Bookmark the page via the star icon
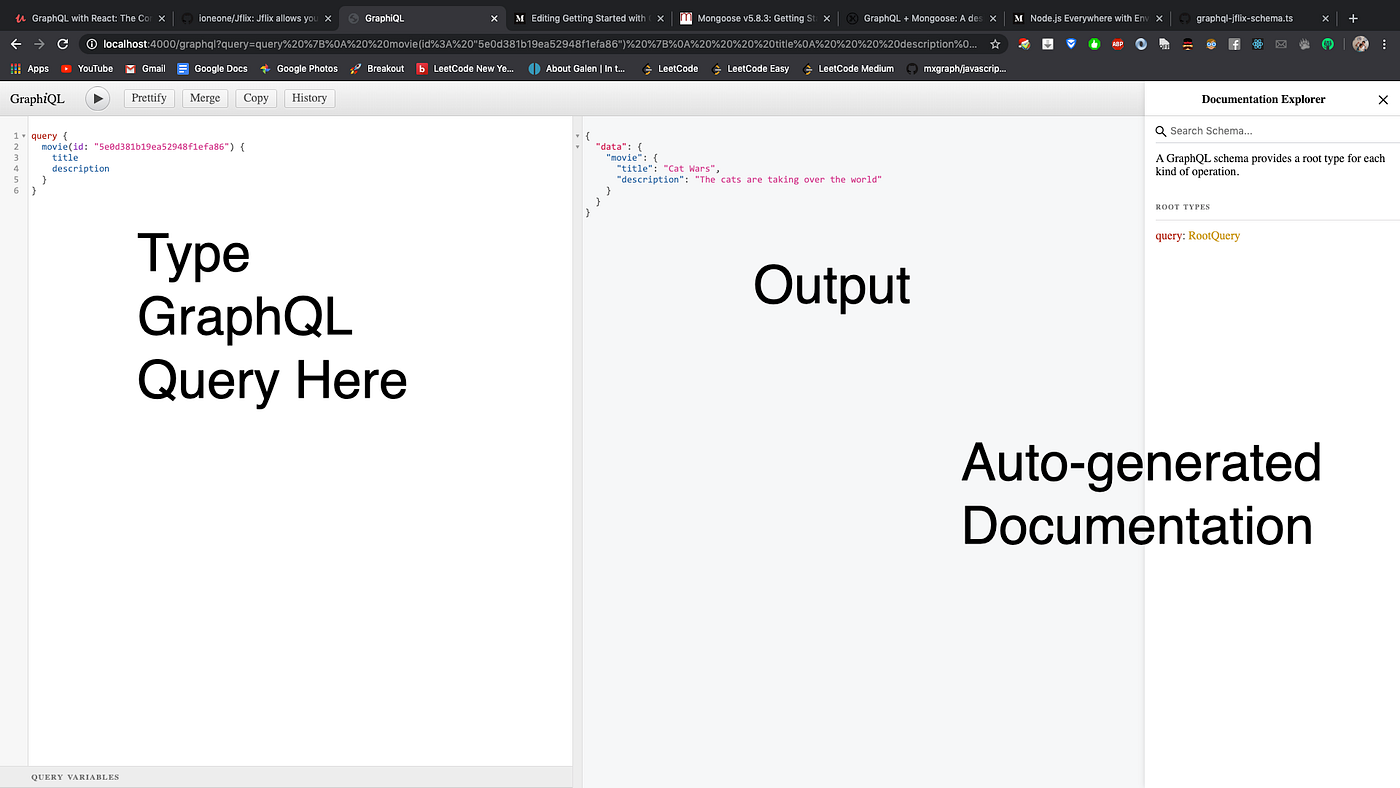This screenshot has height=788, width=1400. 995,43
